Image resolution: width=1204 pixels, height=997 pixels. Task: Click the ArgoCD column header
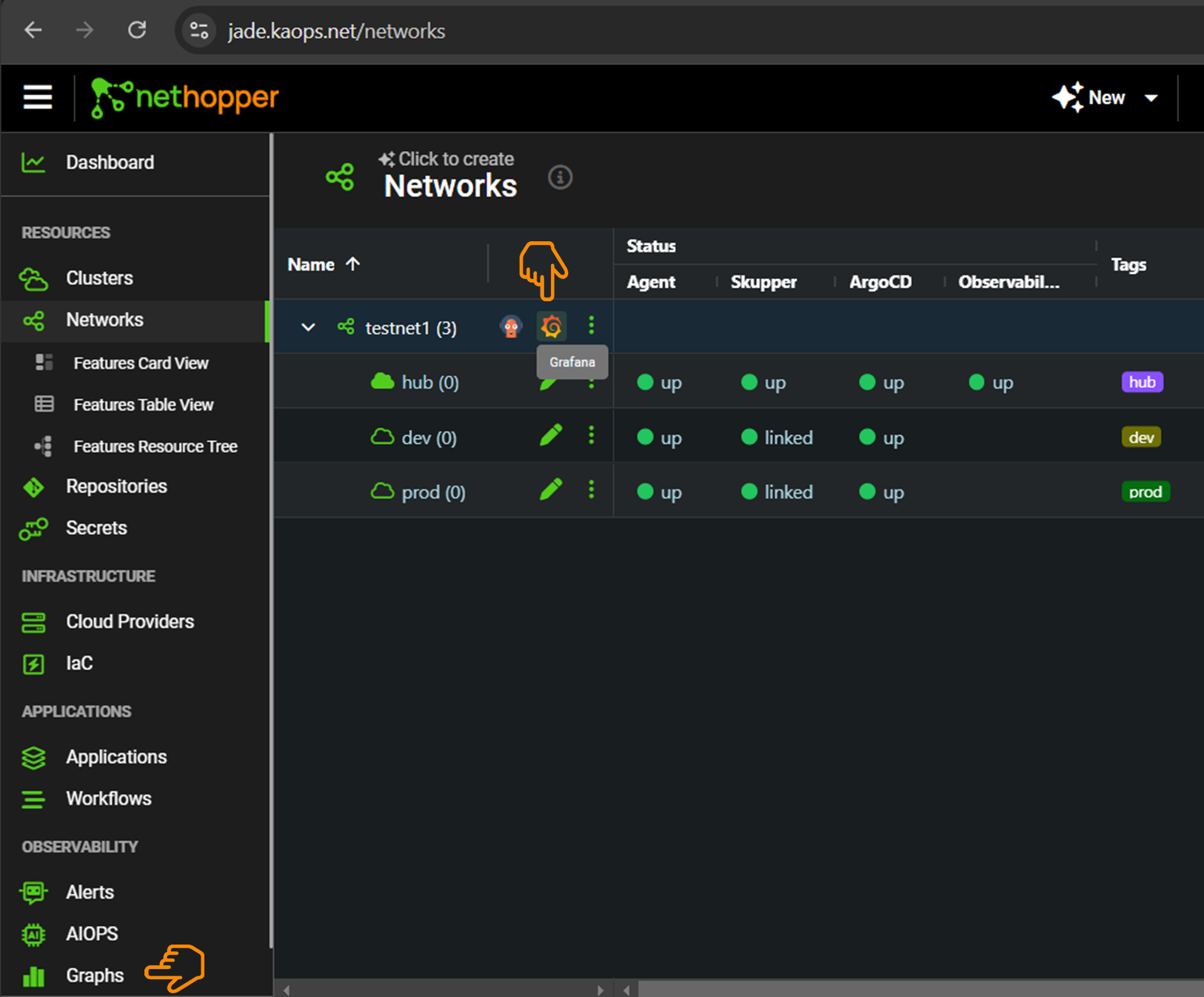(880, 282)
